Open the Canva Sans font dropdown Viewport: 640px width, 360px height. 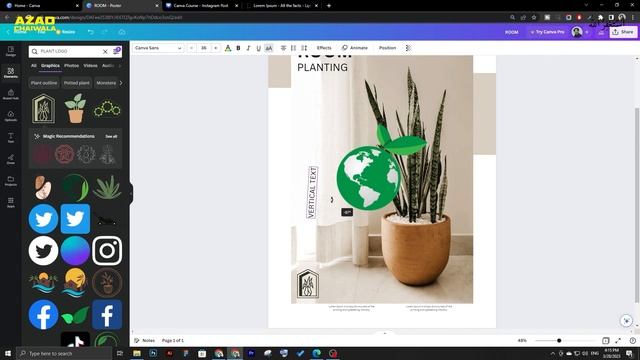click(158, 48)
